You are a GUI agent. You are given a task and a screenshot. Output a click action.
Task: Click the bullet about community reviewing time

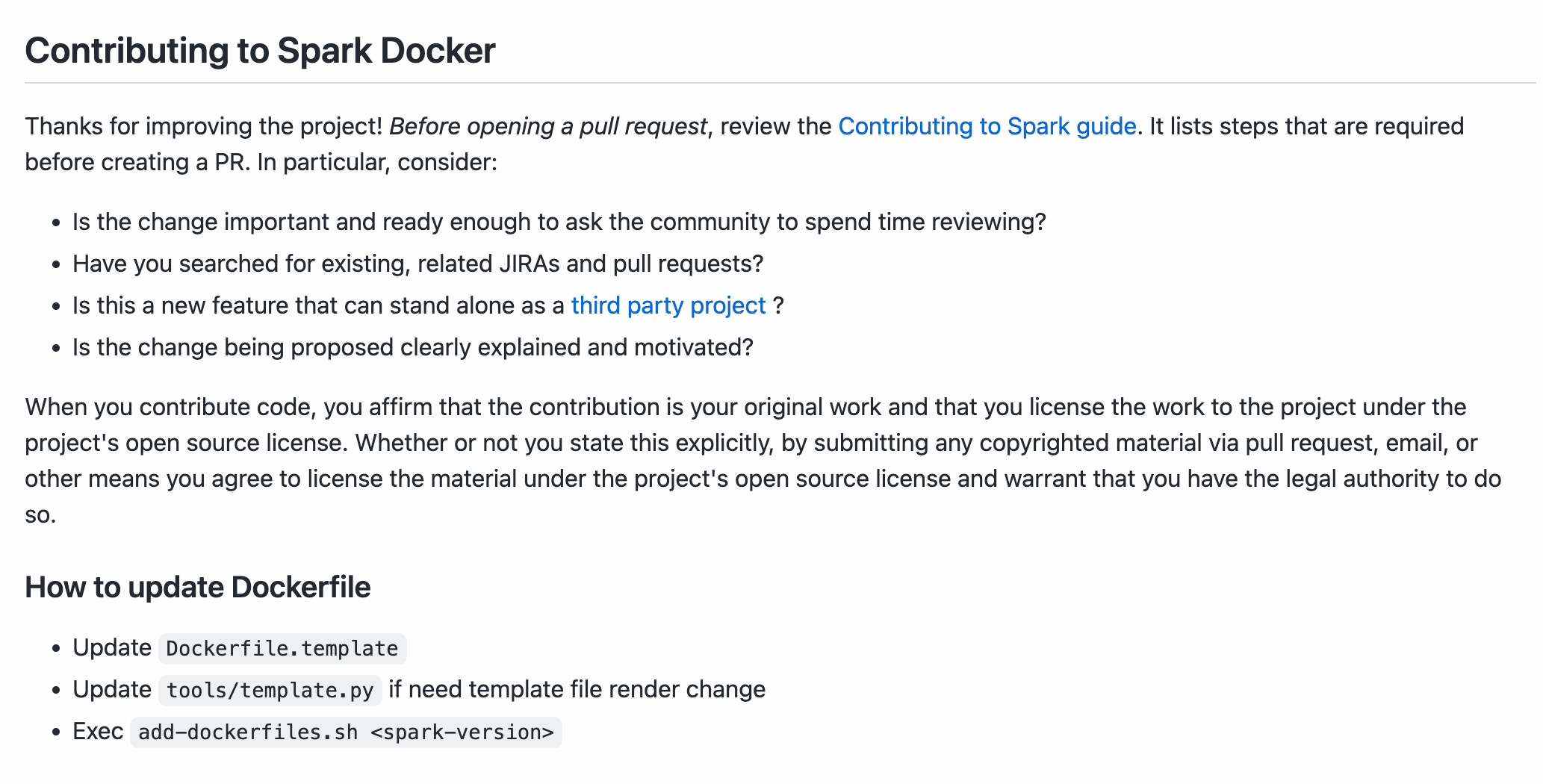(x=559, y=222)
